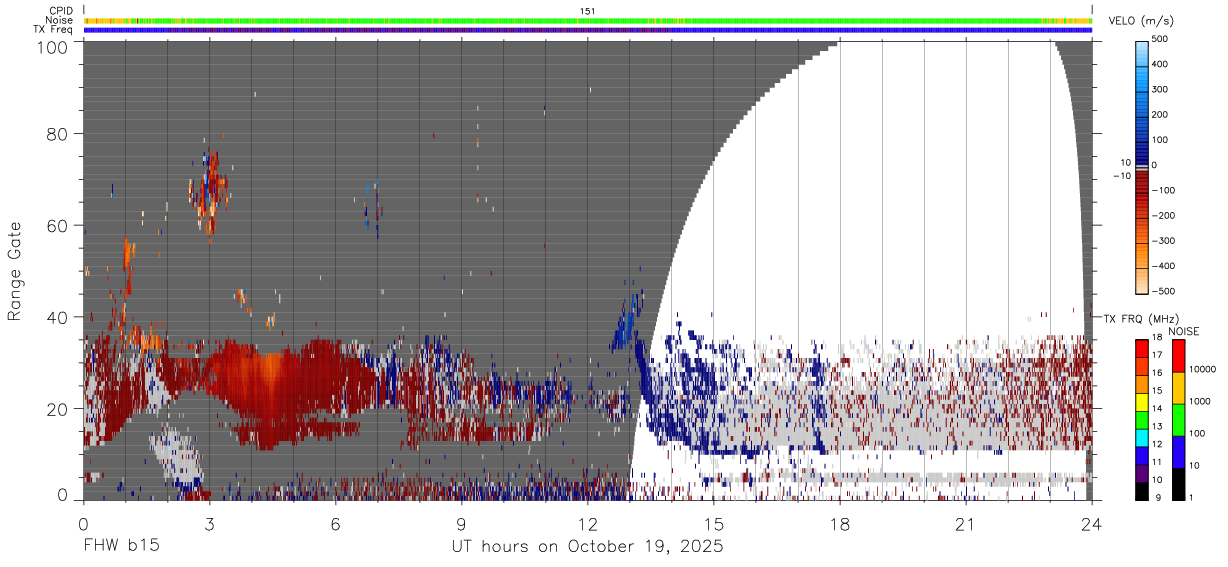This screenshot has width=1228, height=567.
Task: Click the 80 tick label on Range Gate axis
Action: (58, 133)
